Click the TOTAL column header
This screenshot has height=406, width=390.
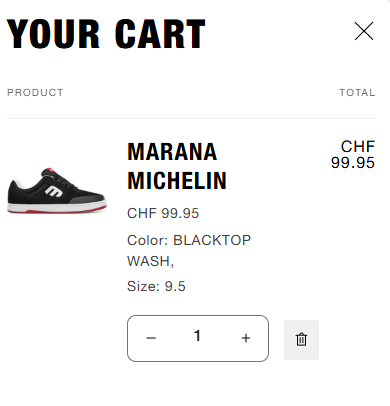[x=357, y=92]
